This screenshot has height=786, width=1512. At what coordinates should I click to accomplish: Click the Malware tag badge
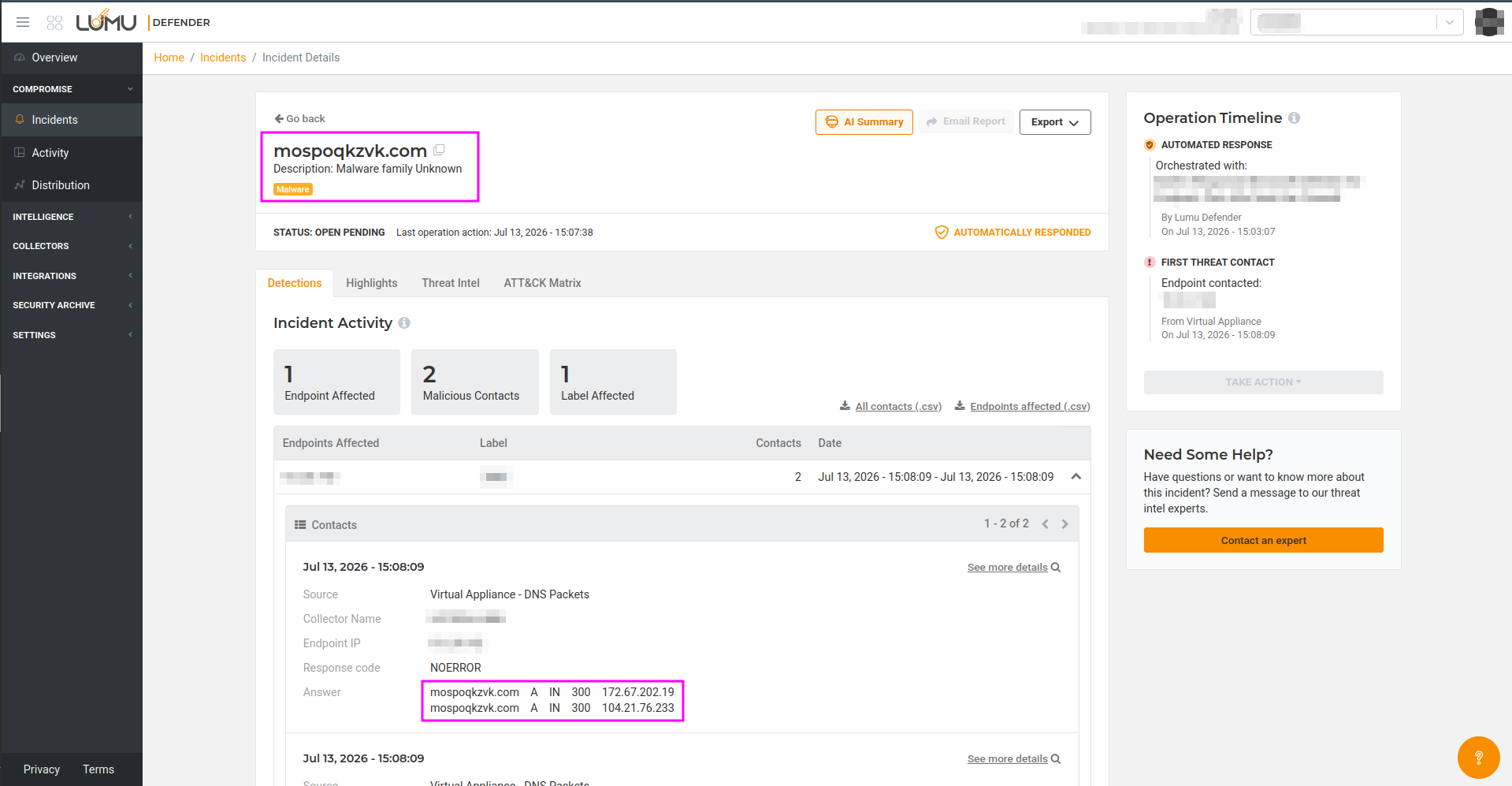[x=293, y=189]
